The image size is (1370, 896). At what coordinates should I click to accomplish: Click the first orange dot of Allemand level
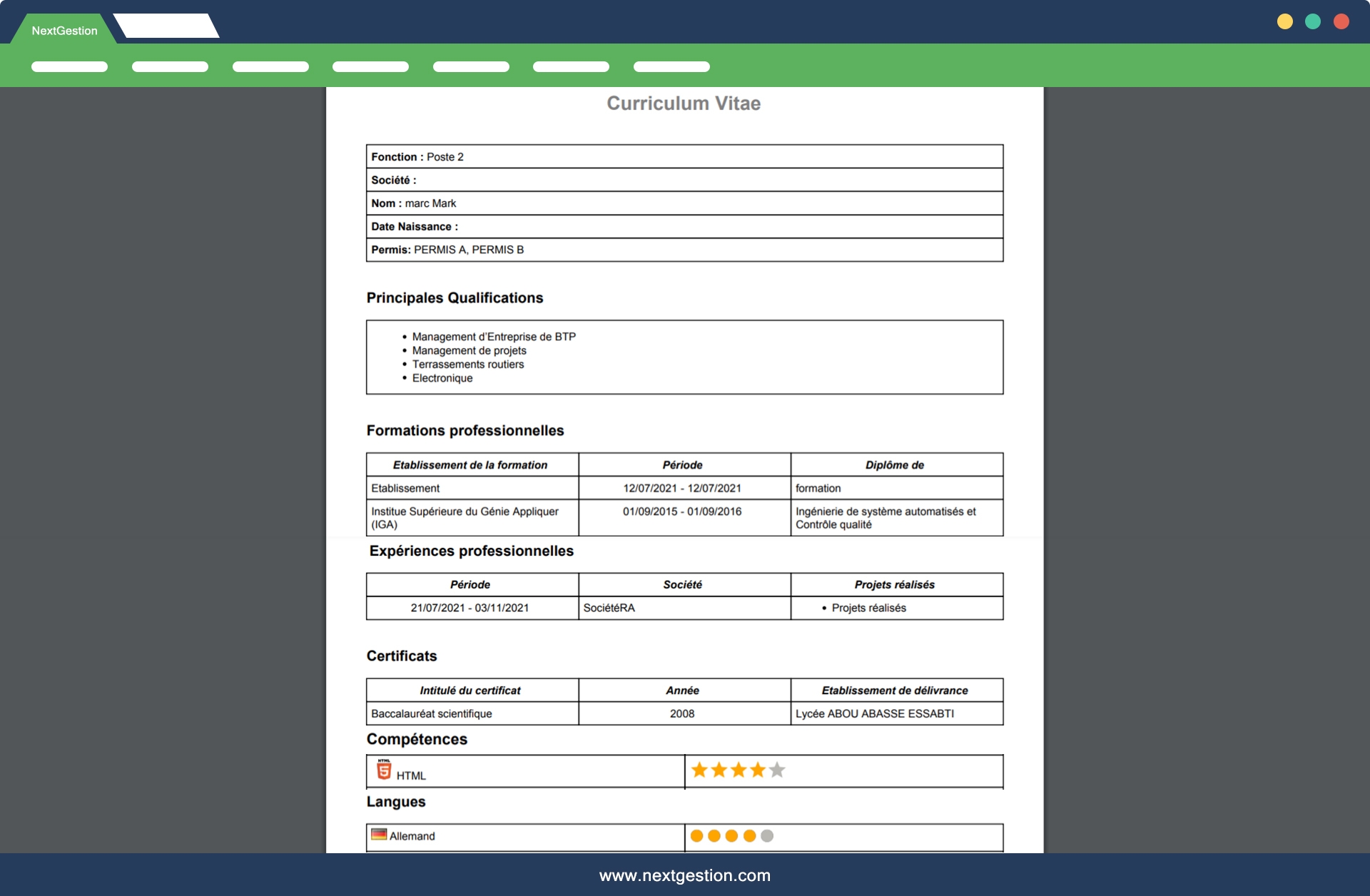697,835
